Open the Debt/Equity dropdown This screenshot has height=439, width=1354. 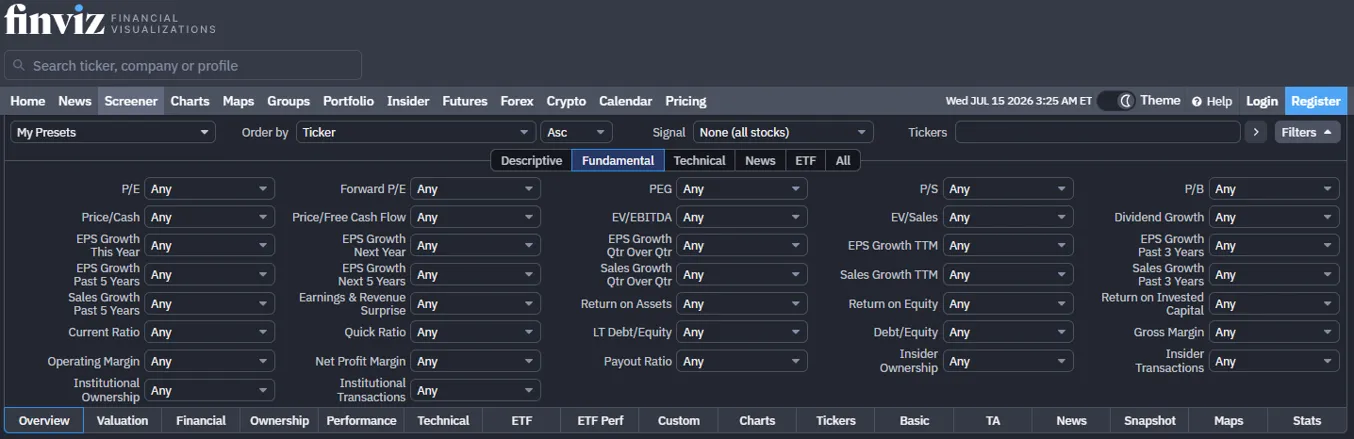tap(1008, 332)
